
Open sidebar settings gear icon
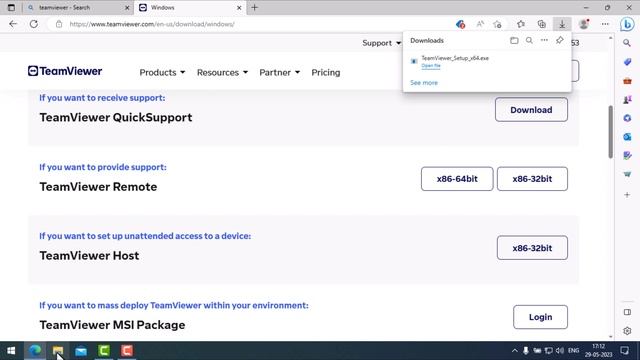(627, 331)
